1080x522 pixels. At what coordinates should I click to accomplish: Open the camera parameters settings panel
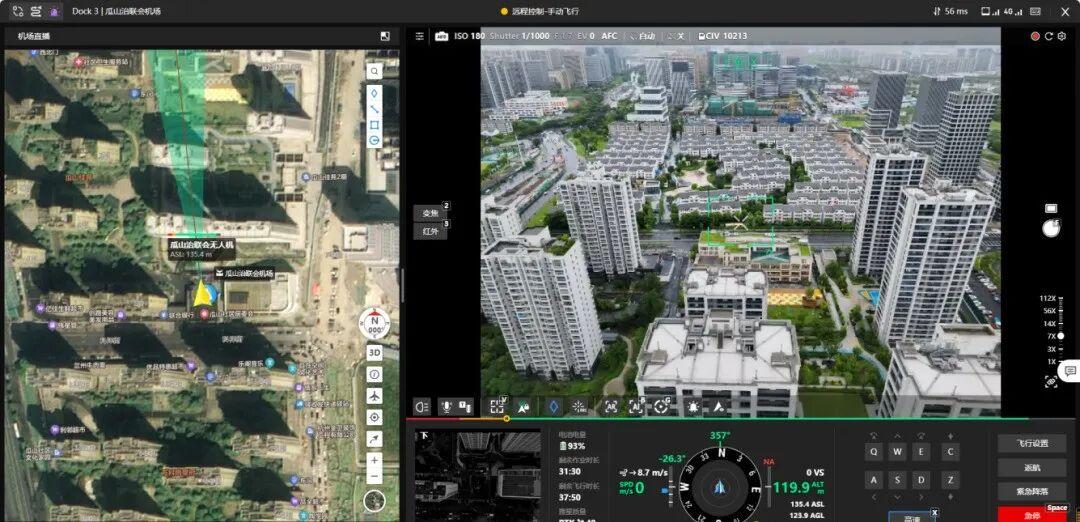click(419, 36)
